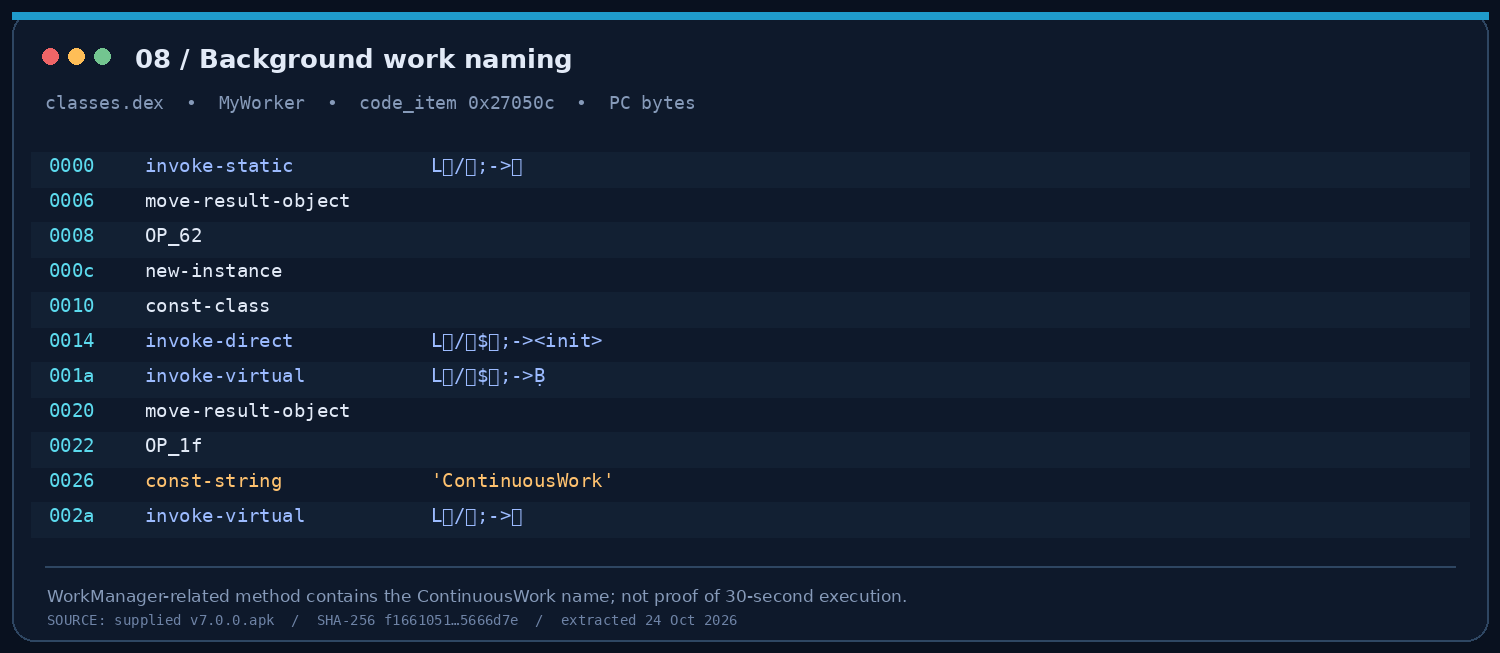The width and height of the screenshot is (1500, 653).
Task: Select offset 0026 in the listing
Action: pyautogui.click(x=72, y=481)
